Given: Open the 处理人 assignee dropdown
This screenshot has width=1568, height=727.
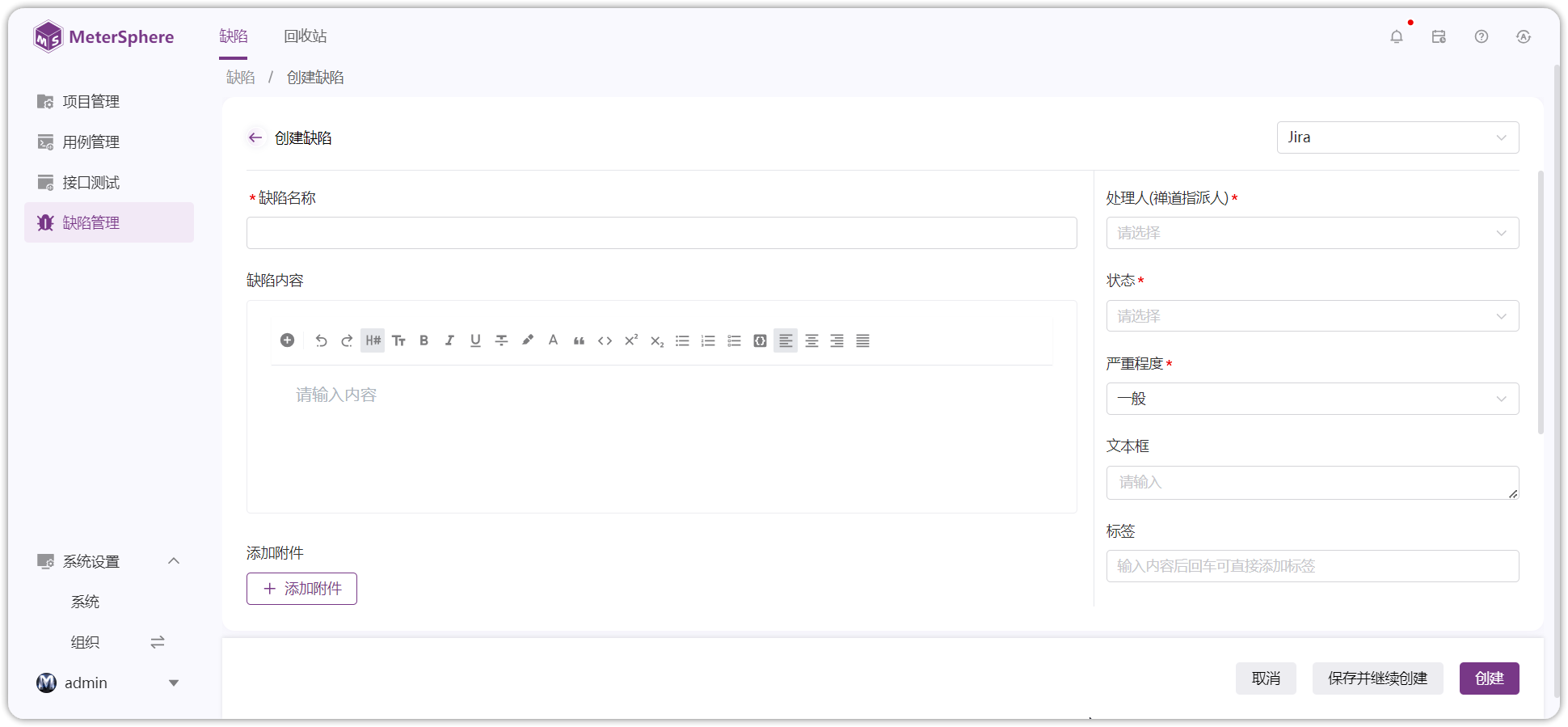Looking at the screenshot, I should coord(1313,233).
